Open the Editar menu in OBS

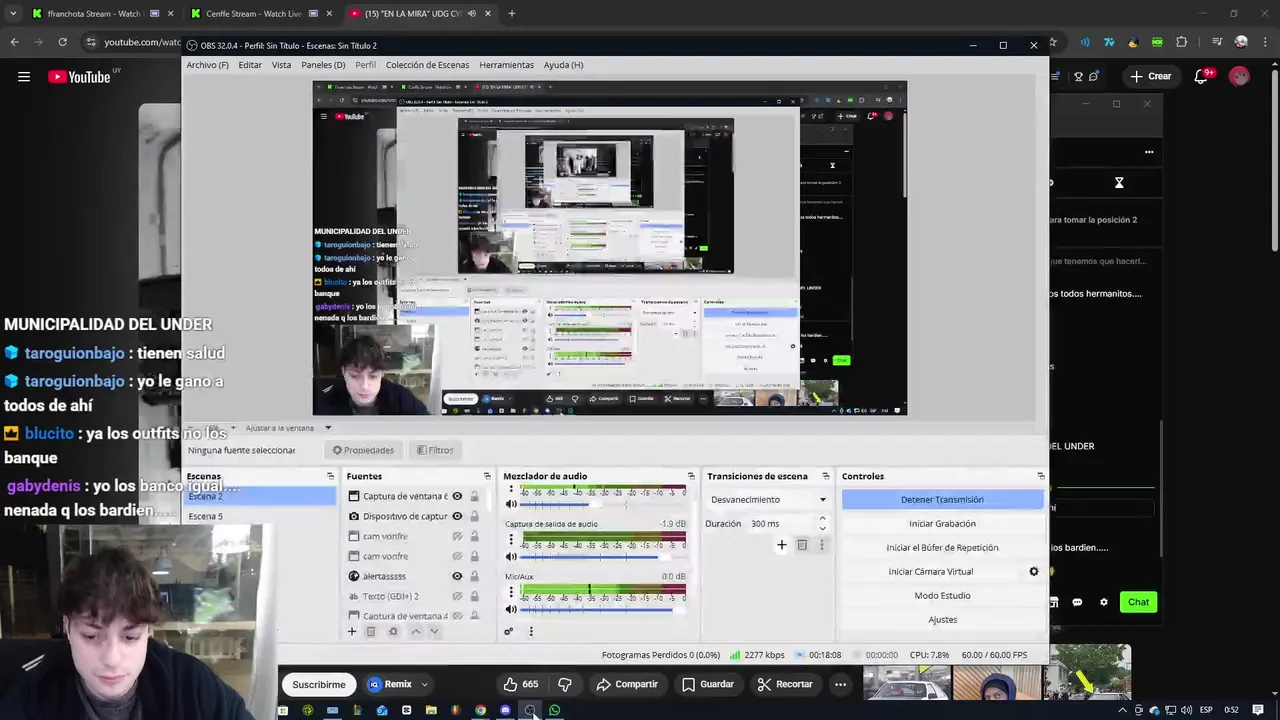pos(250,65)
